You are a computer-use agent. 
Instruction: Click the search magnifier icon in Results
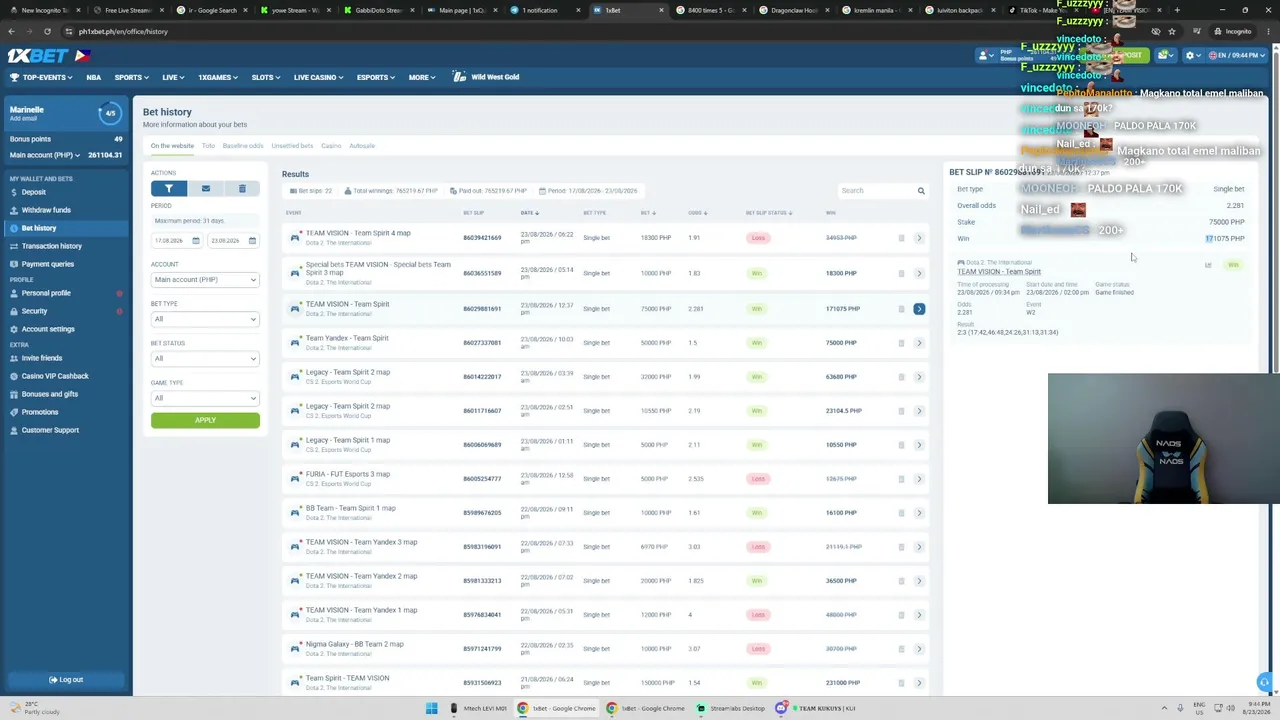[x=921, y=191]
